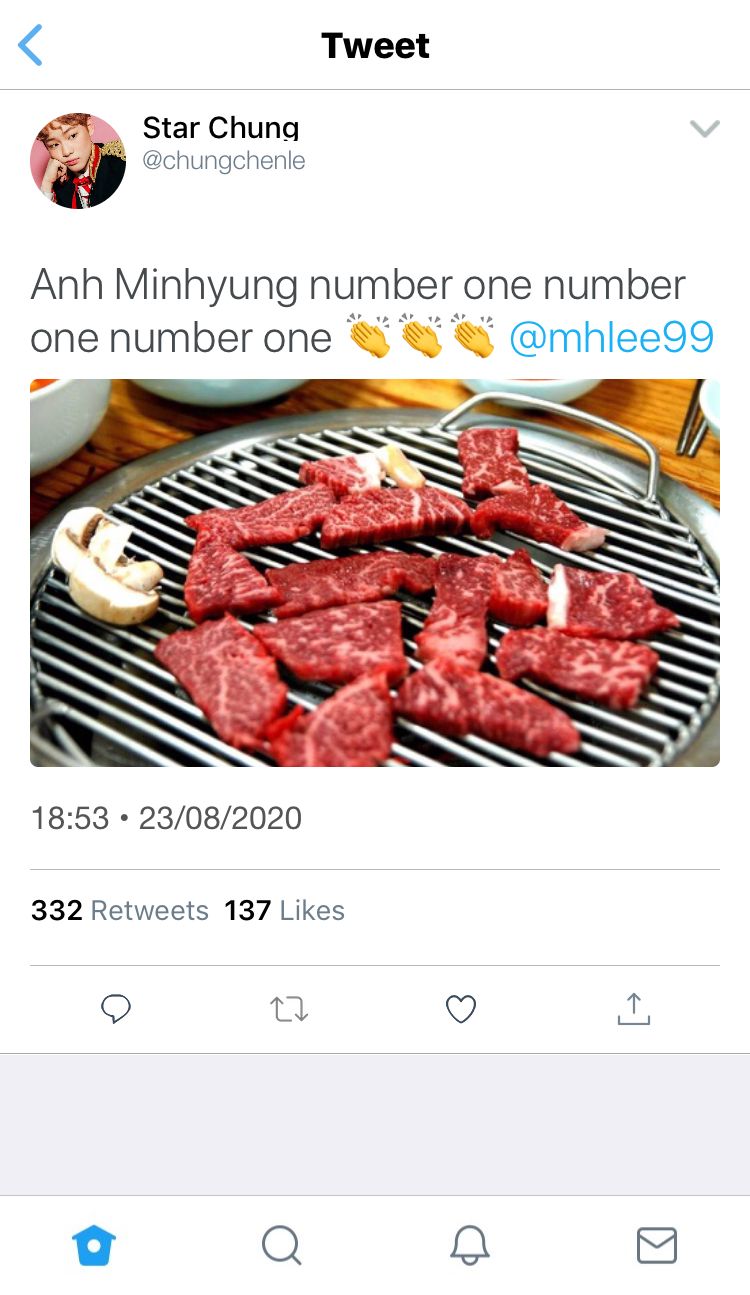This screenshot has width=750, height=1295.
Task: Share the tweet via the upload icon
Action: pyautogui.click(x=633, y=1009)
